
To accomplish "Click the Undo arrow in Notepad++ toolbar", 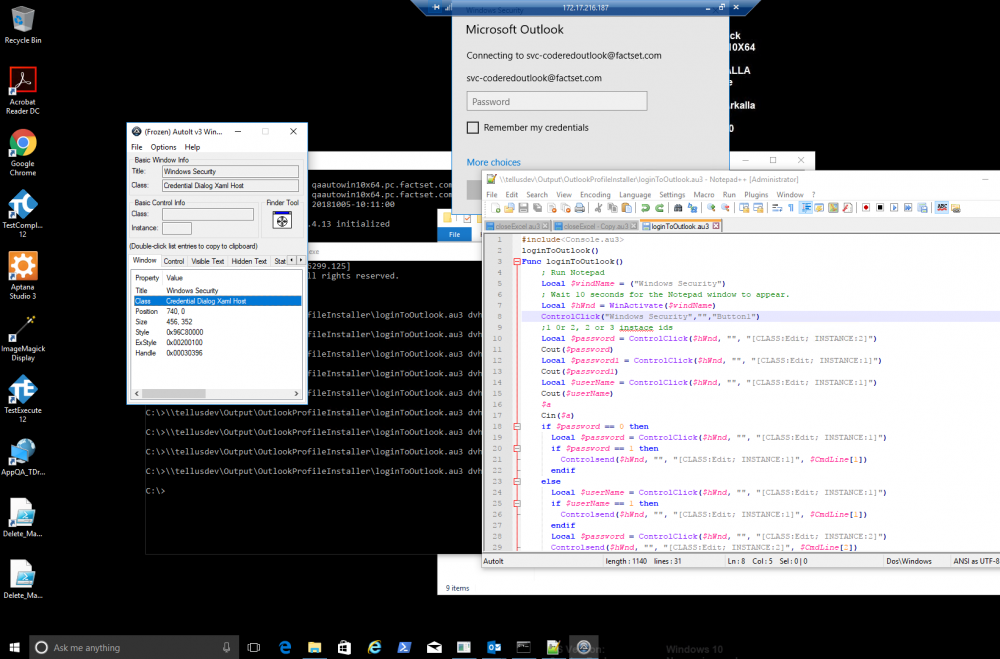I will 645,208.
